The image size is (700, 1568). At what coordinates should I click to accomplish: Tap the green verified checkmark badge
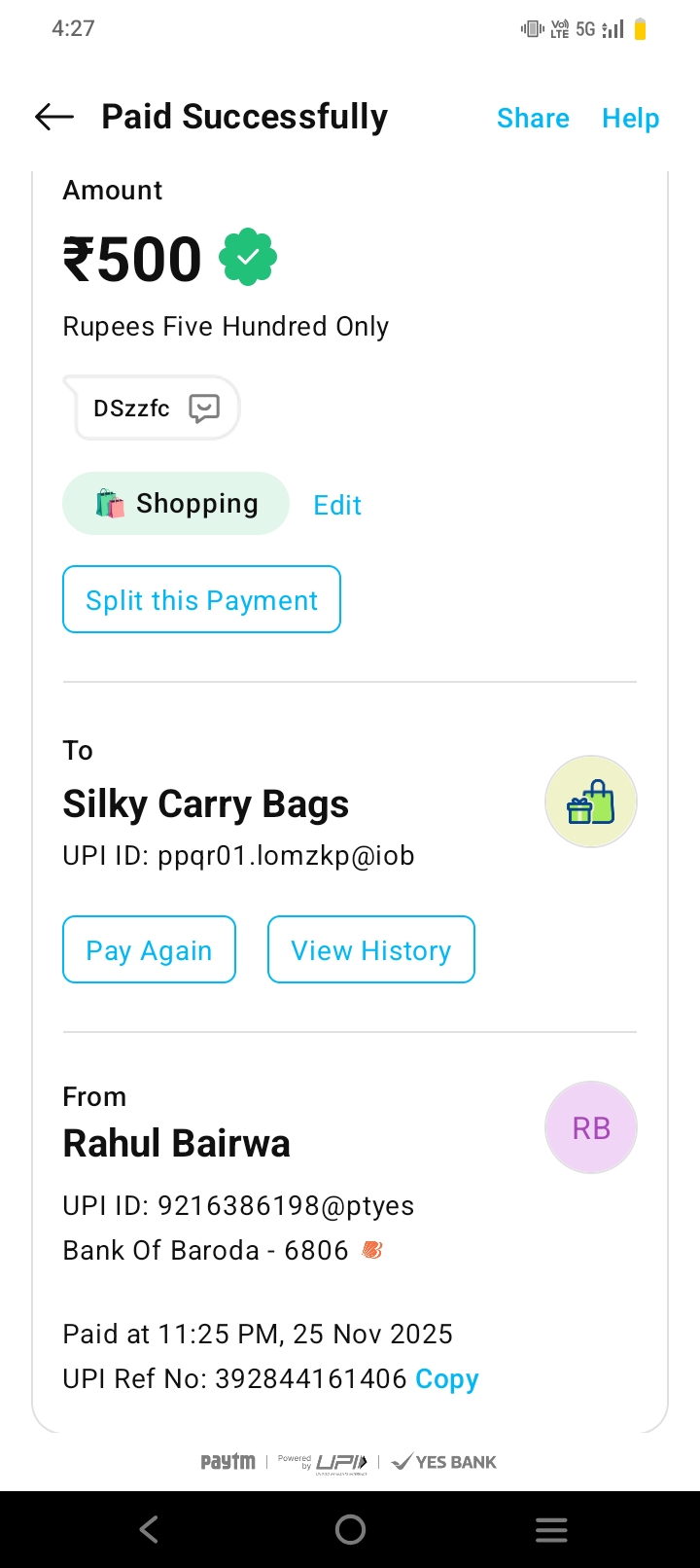(248, 257)
